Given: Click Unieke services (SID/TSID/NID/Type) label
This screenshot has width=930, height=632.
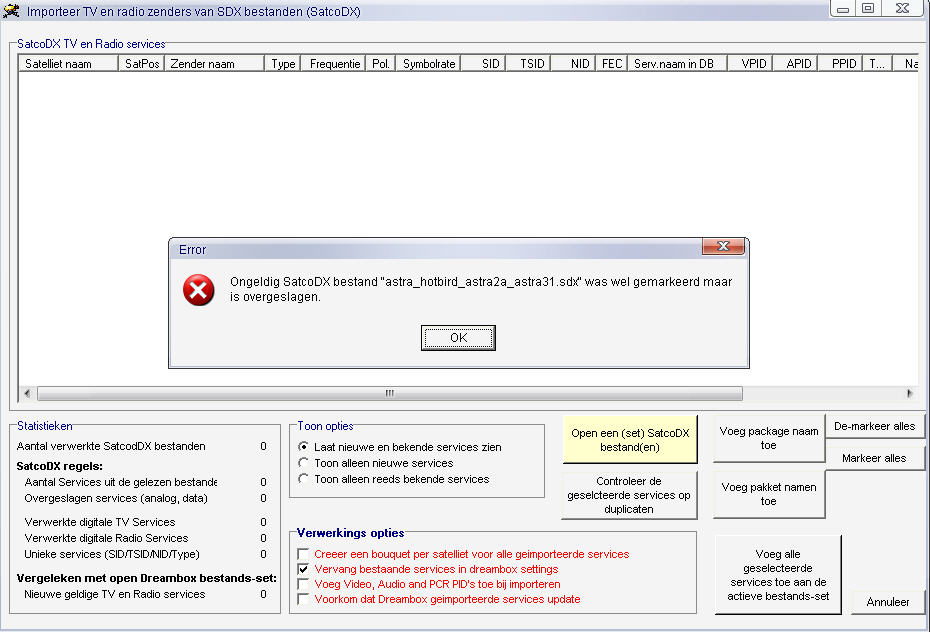Looking at the screenshot, I should (112, 554).
